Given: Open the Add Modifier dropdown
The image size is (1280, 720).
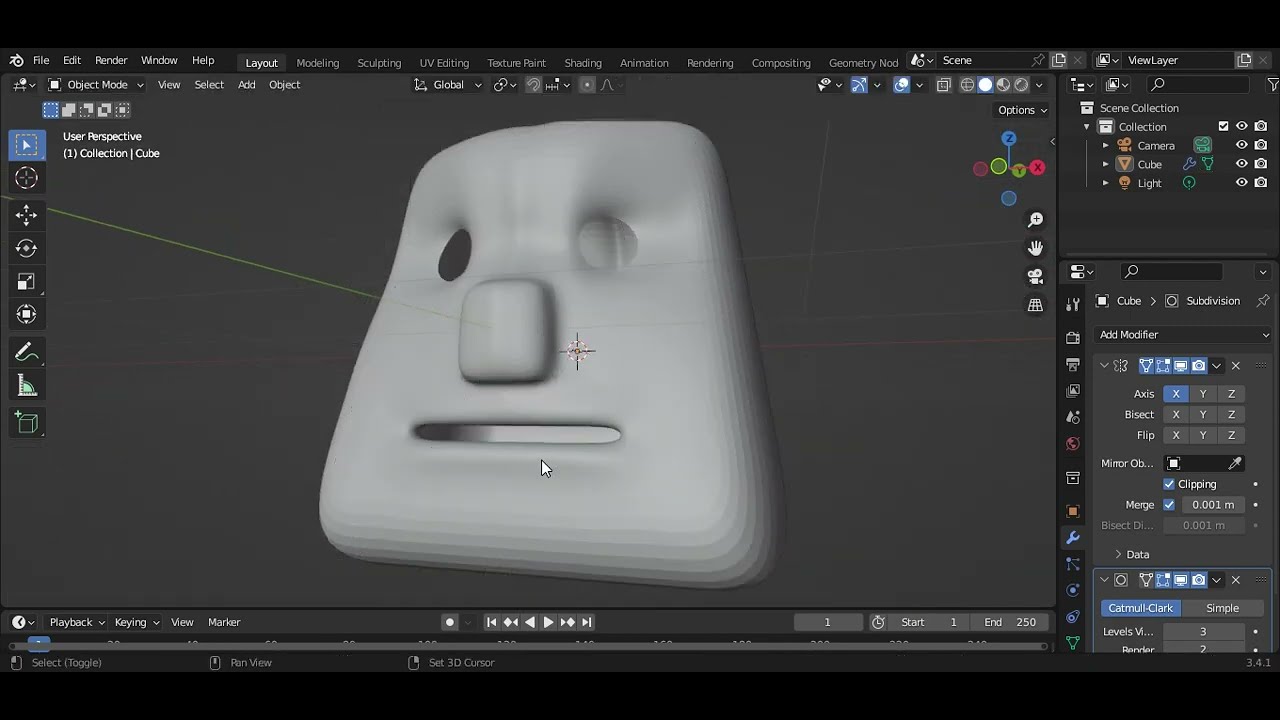Looking at the screenshot, I should [1183, 335].
